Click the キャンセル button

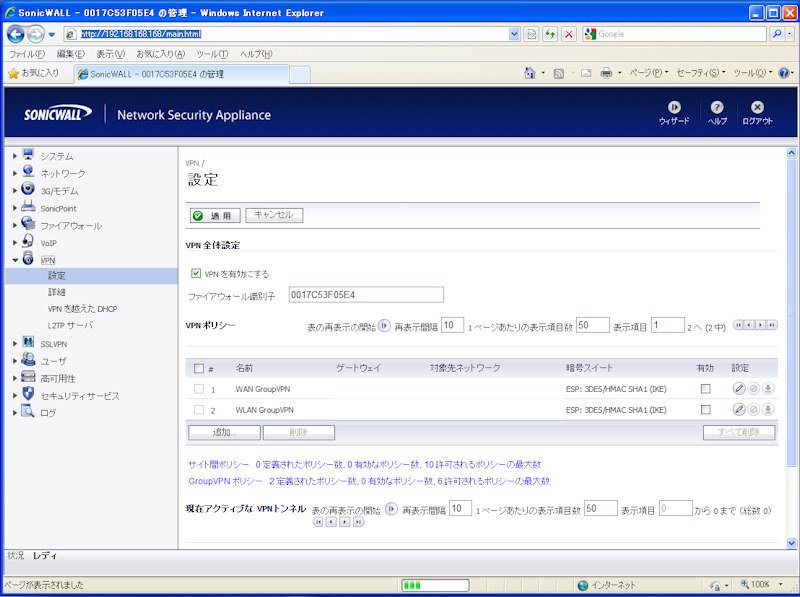click(274, 215)
